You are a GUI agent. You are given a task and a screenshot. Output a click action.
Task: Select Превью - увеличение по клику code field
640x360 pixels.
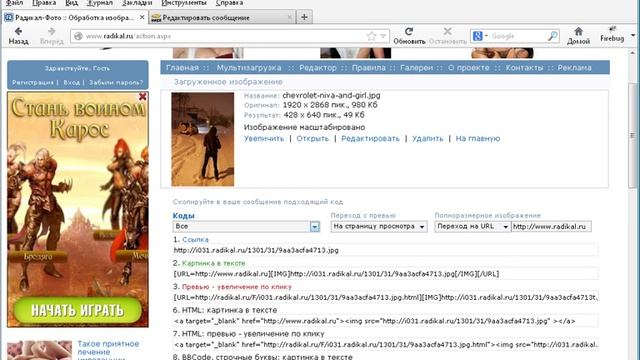click(385, 298)
